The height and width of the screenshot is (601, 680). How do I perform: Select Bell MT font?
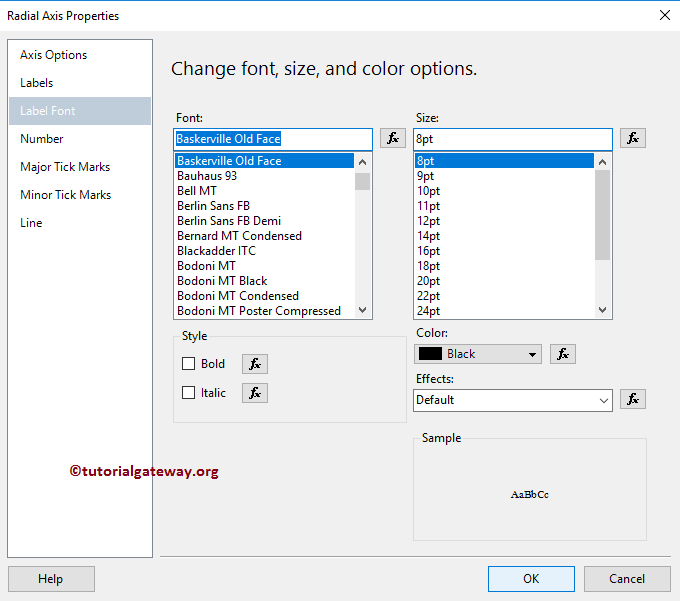[x=265, y=191]
